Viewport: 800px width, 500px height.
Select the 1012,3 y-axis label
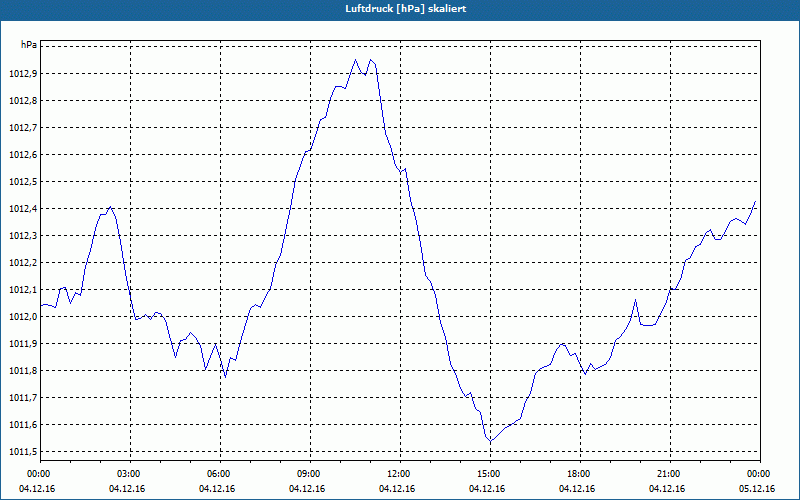[x=23, y=236]
